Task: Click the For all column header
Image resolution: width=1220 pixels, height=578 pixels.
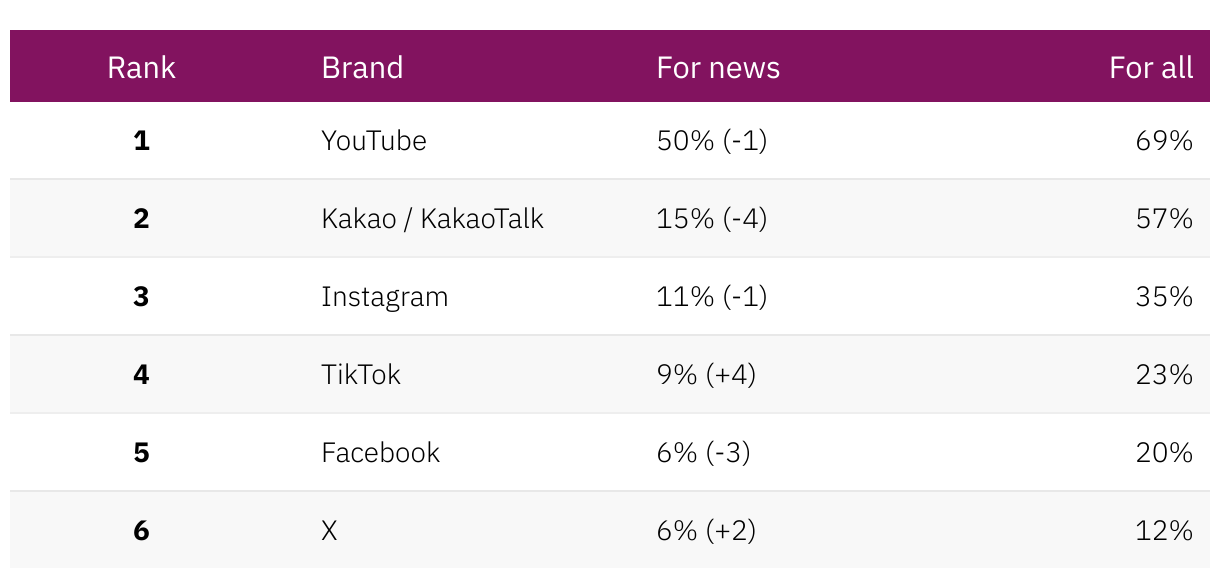Action: [x=1151, y=67]
